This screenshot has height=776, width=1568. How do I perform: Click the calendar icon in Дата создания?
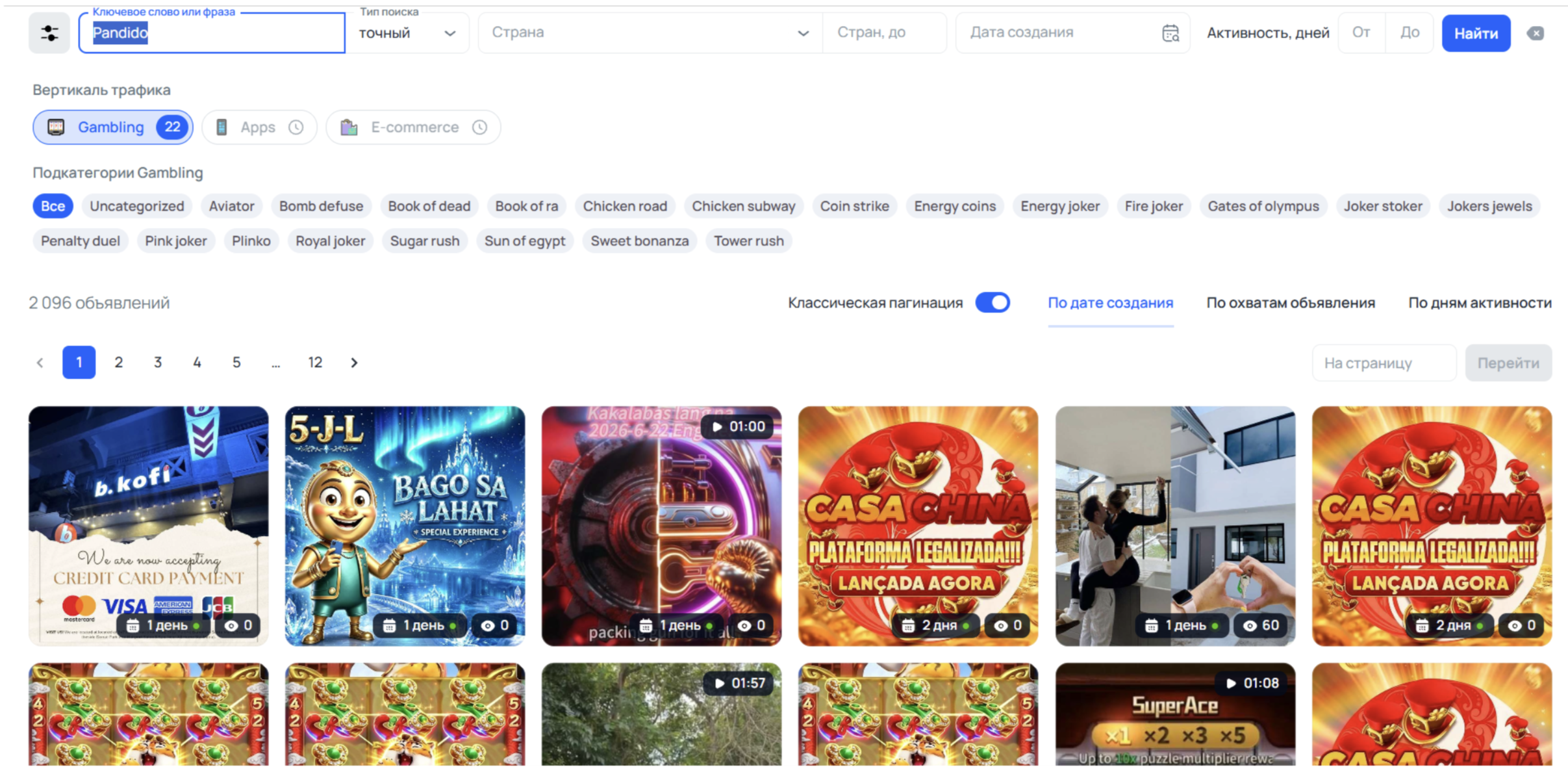coord(1170,33)
